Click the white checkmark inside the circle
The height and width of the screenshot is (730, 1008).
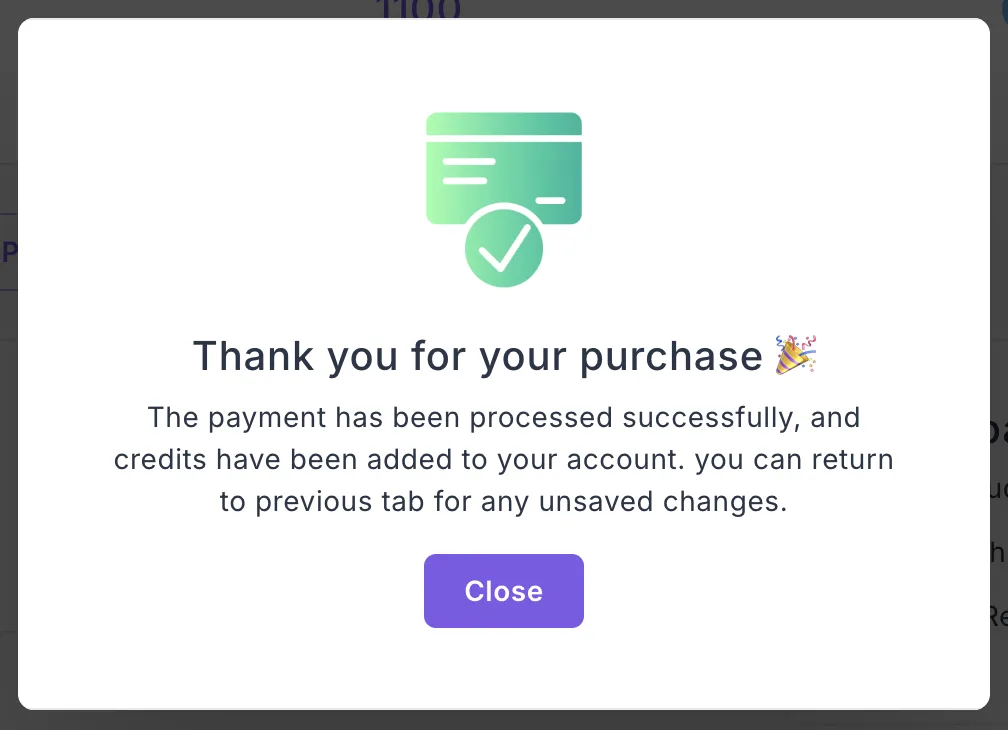504,247
